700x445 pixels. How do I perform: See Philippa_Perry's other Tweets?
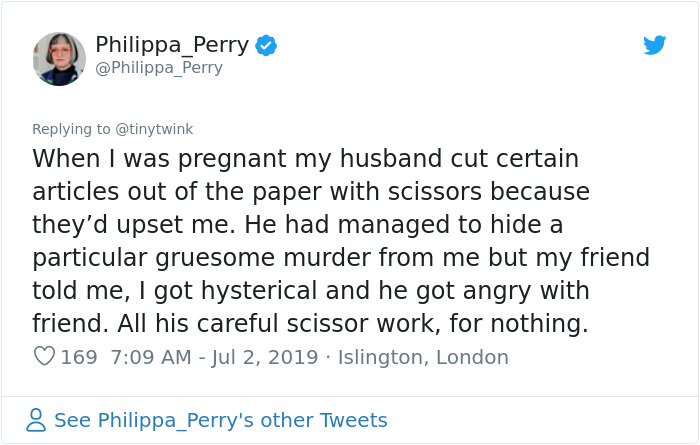point(220,420)
